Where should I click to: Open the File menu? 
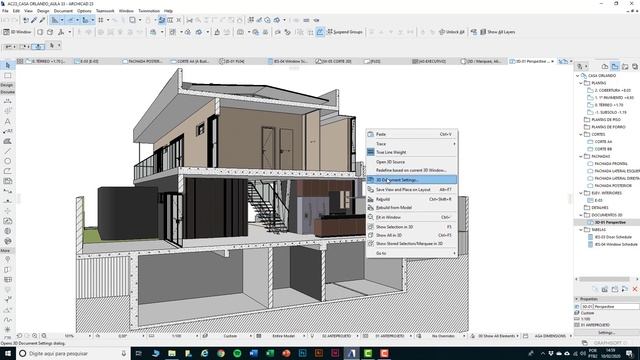coord(5,11)
